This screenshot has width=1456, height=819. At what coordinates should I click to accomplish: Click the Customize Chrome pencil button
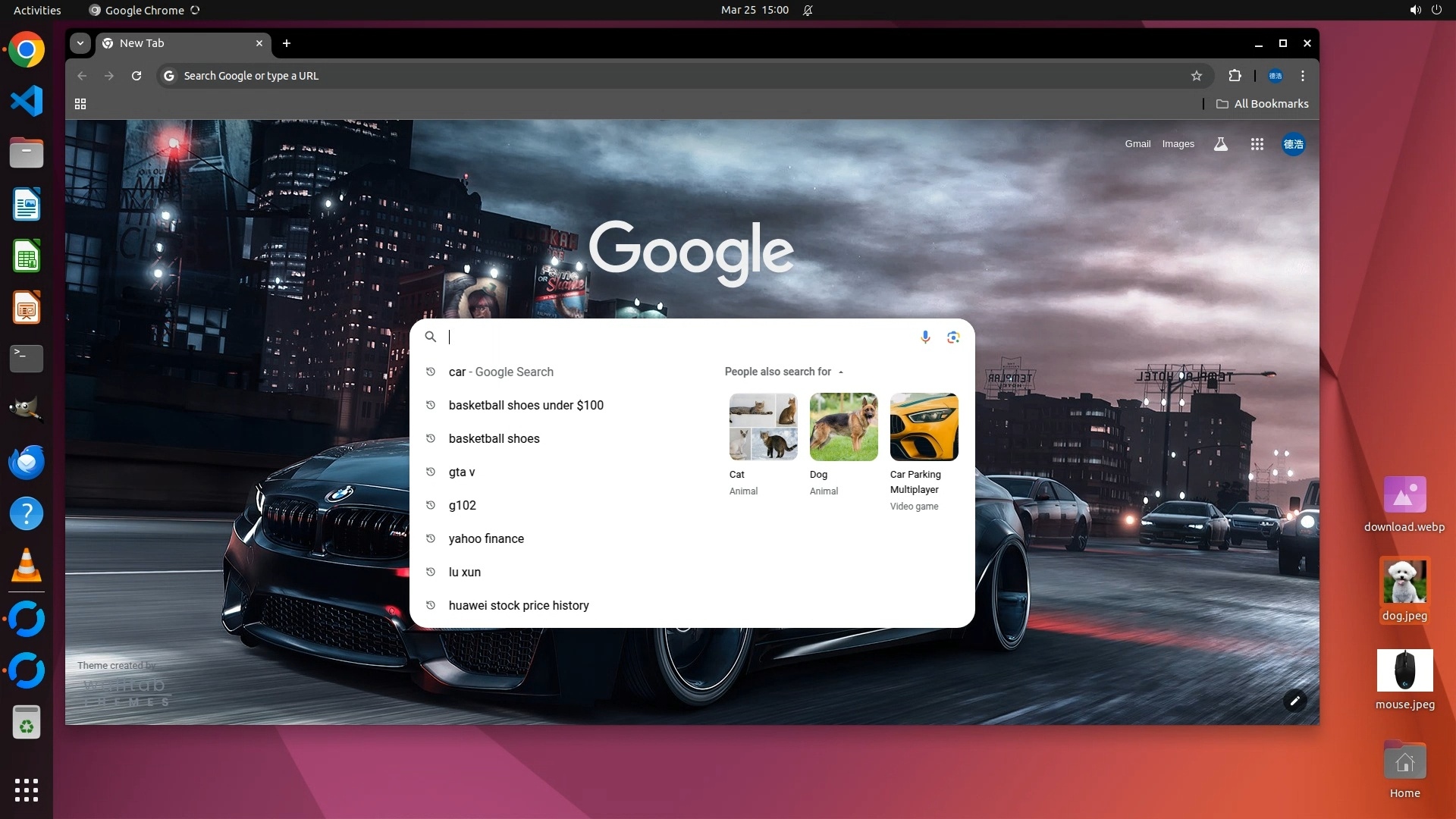coord(1294,701)
